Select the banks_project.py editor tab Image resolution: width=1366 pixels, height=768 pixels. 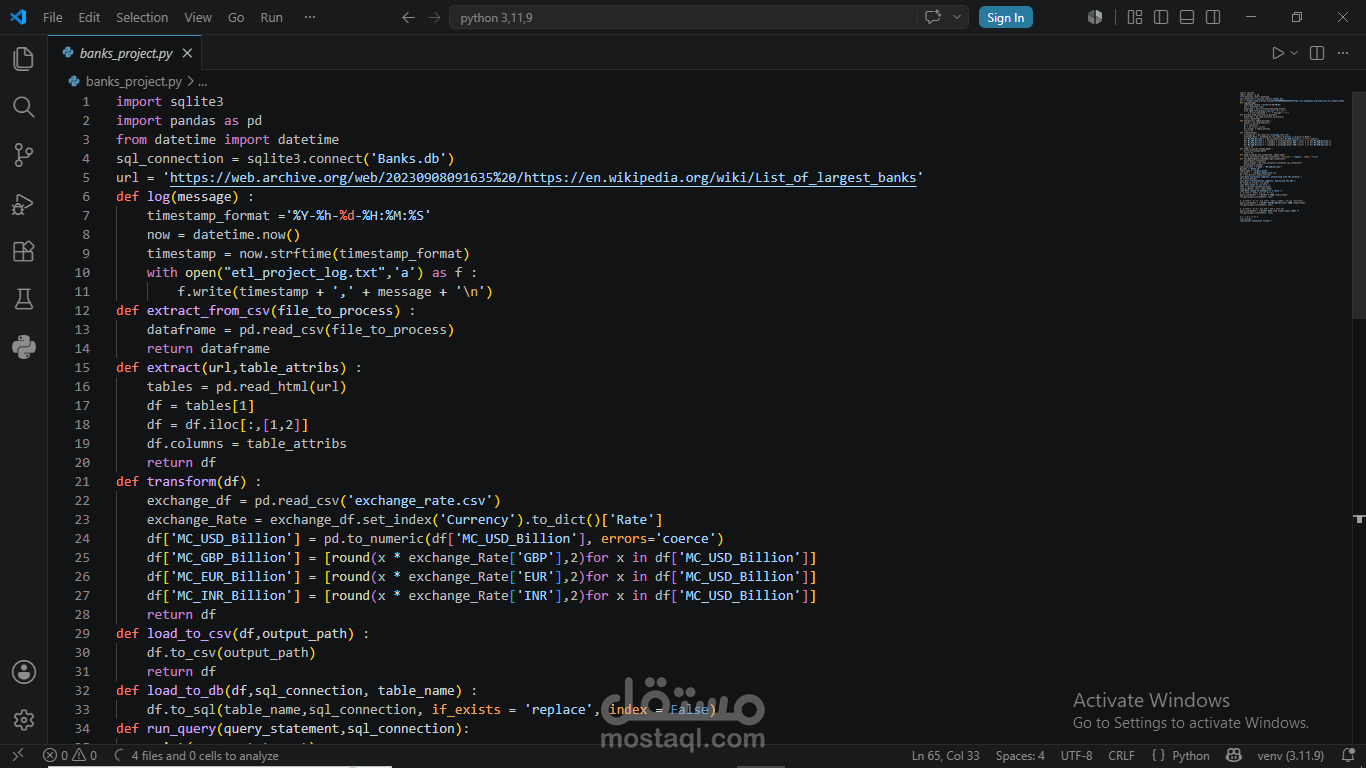pos(125,53)
